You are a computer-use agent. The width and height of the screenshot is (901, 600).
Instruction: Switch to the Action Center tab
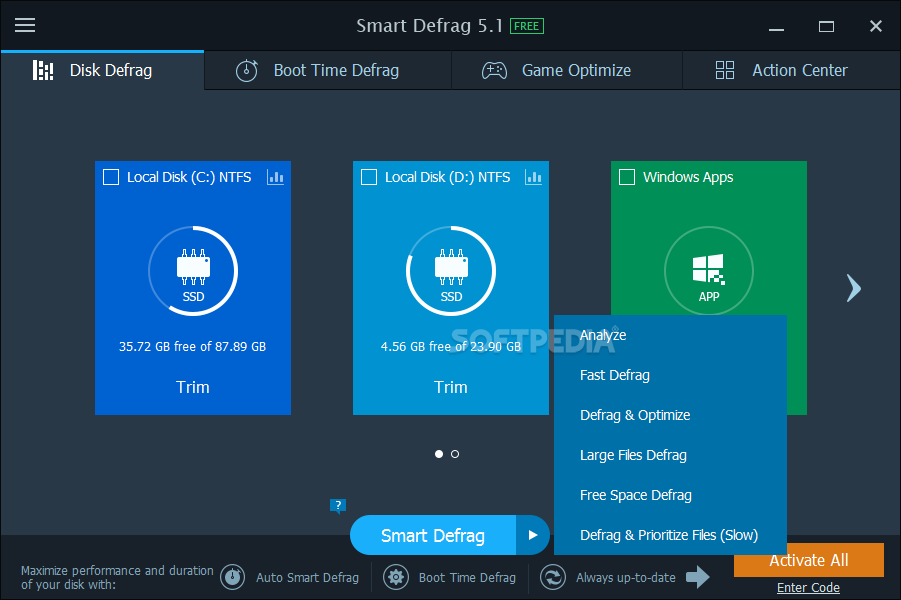791,70
